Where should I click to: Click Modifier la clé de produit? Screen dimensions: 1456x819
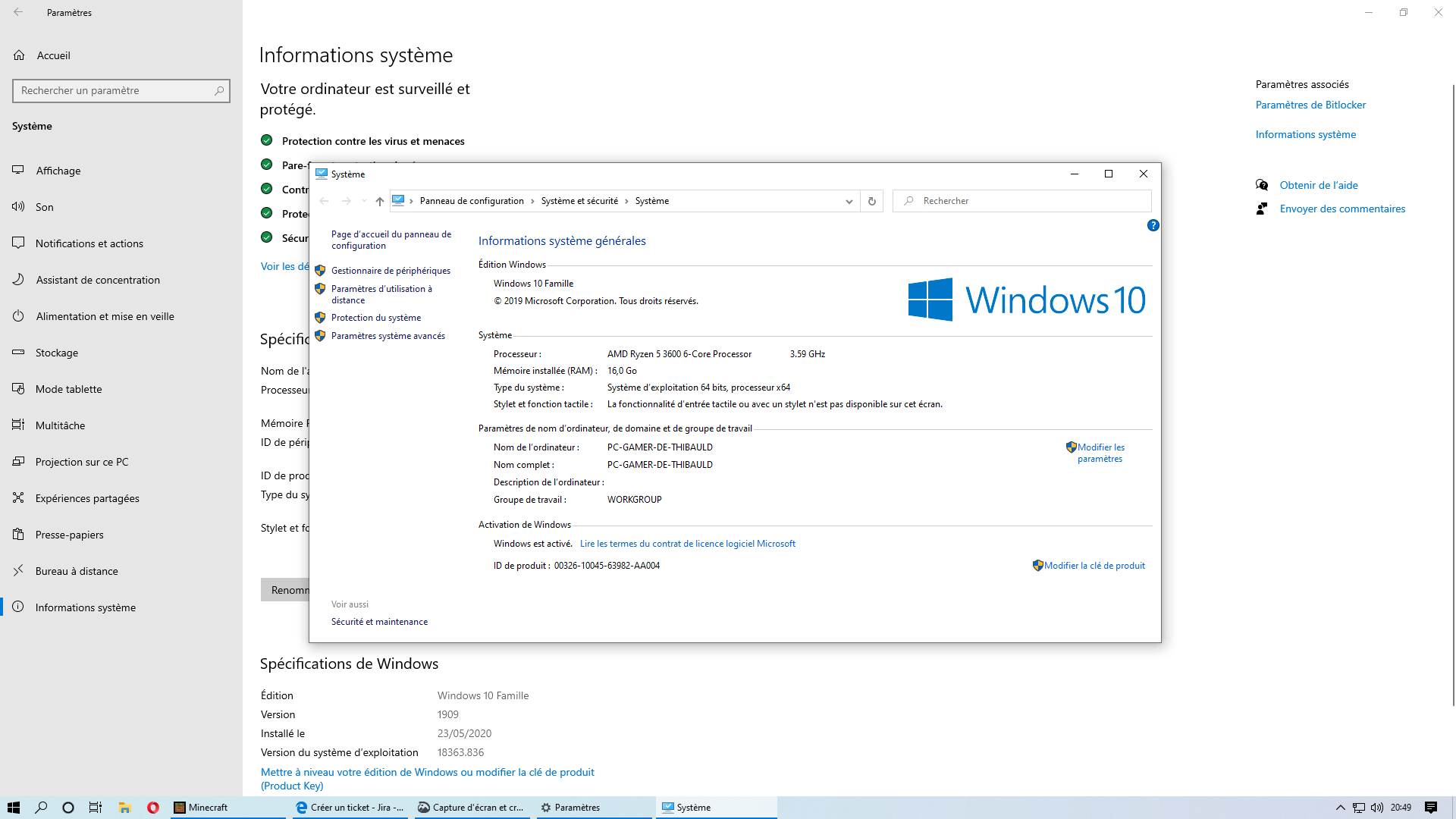click(x=1094, y=566)
